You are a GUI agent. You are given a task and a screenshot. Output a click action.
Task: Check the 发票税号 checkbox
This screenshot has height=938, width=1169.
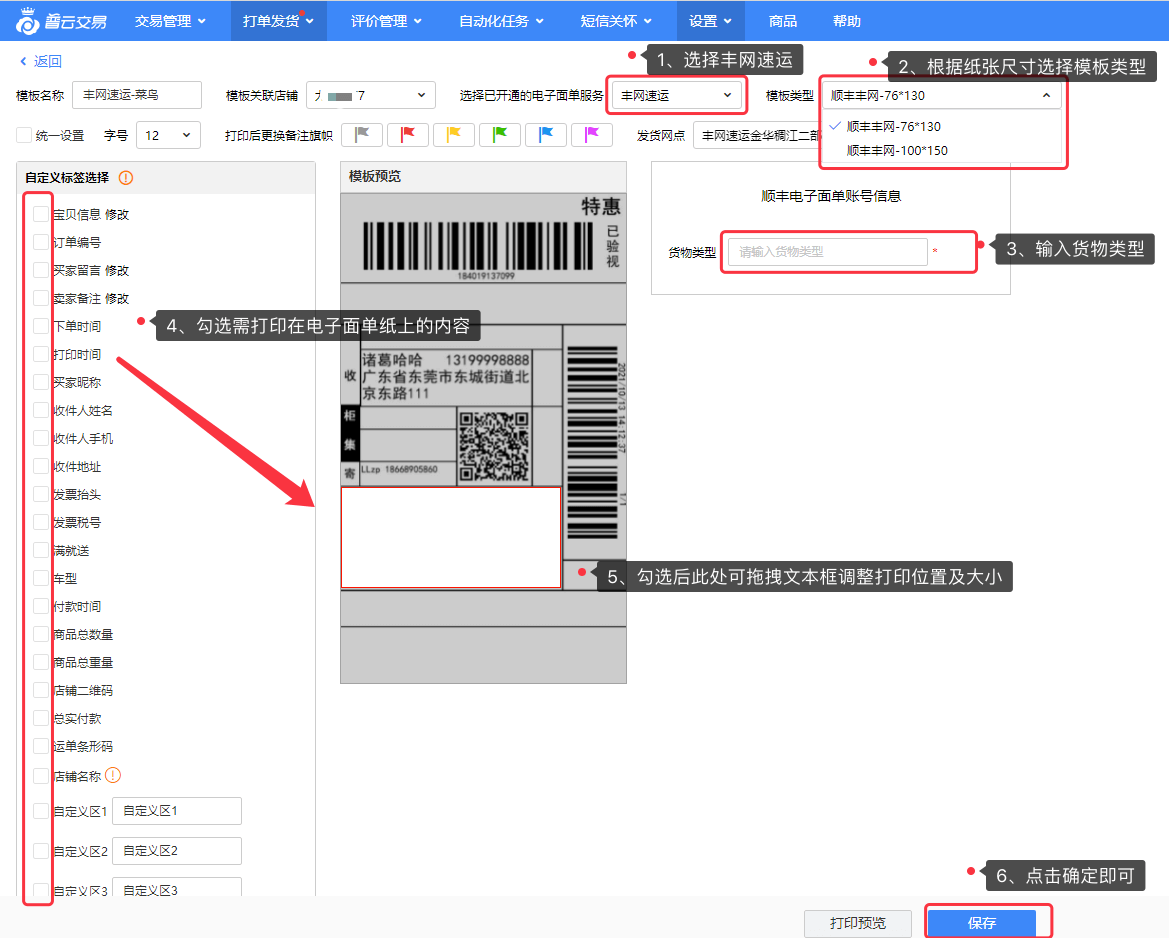(x=40, y=522)
